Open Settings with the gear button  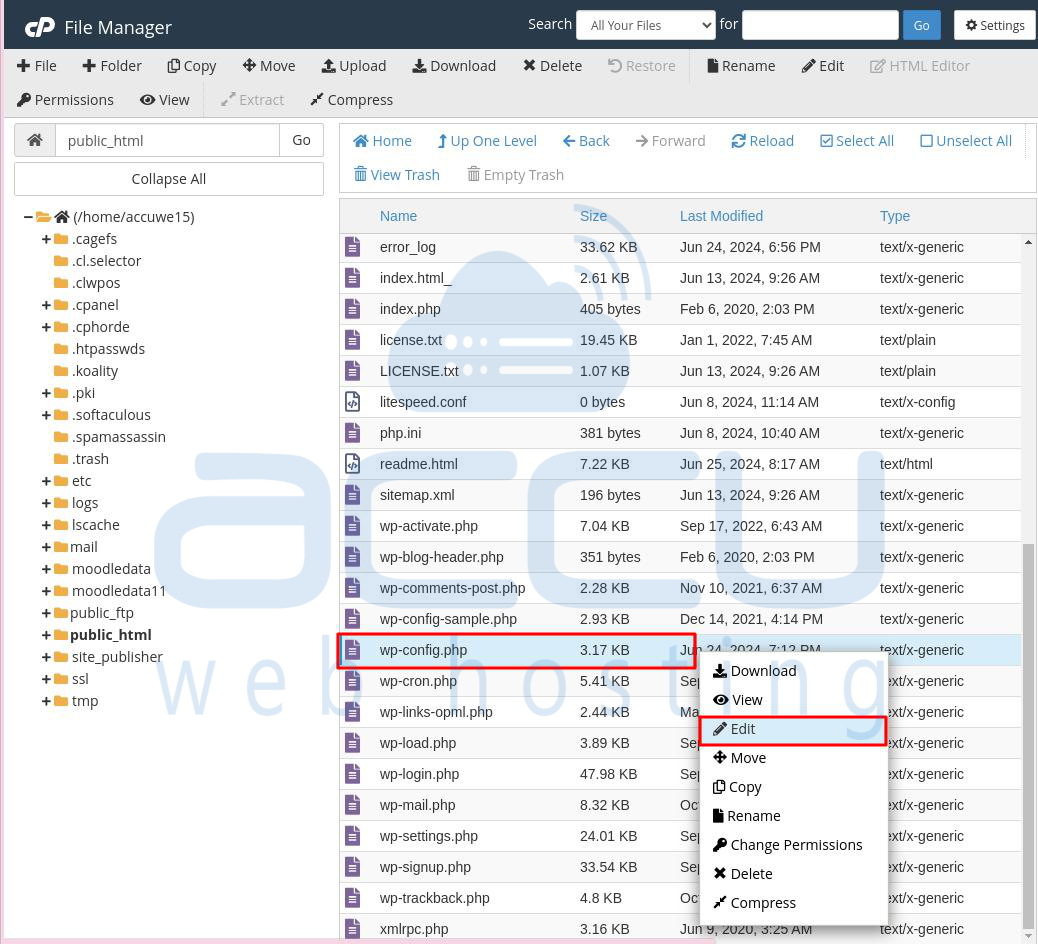995,25
